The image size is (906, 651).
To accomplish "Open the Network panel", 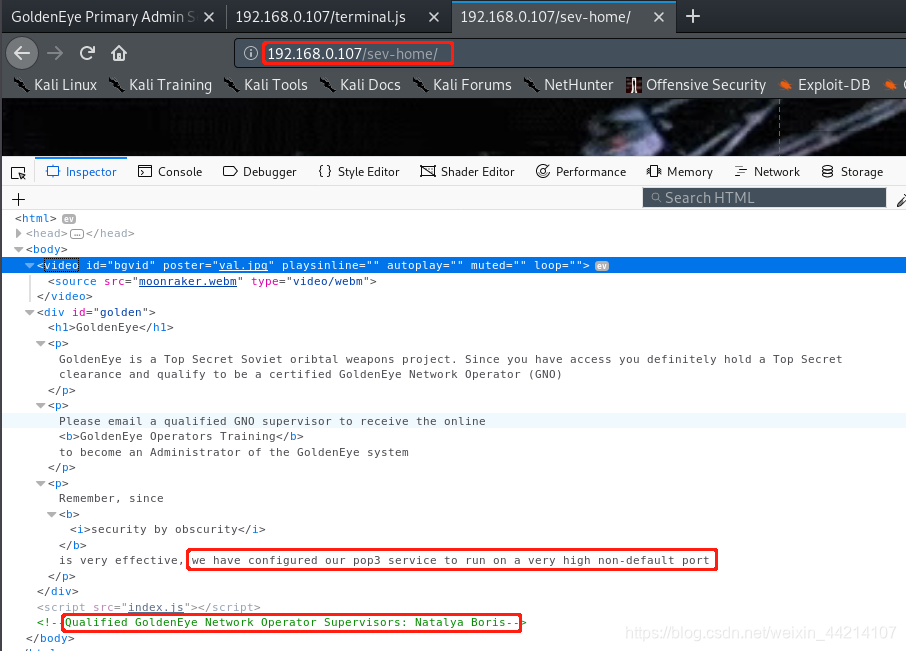I will pyautogui.click(x=767, y=172).
